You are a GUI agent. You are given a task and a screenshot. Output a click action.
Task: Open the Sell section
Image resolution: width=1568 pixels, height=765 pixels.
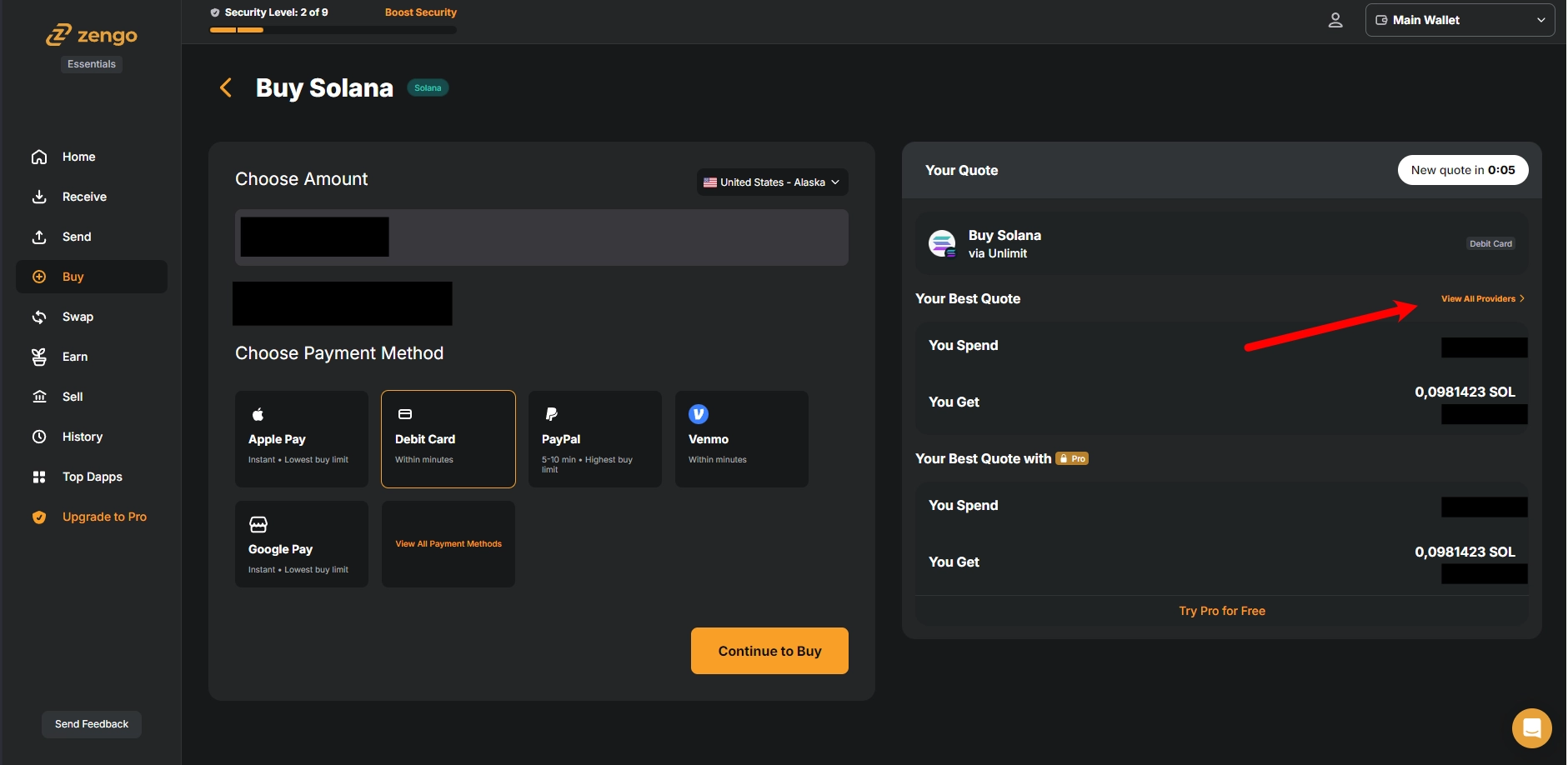click(70, 397)
